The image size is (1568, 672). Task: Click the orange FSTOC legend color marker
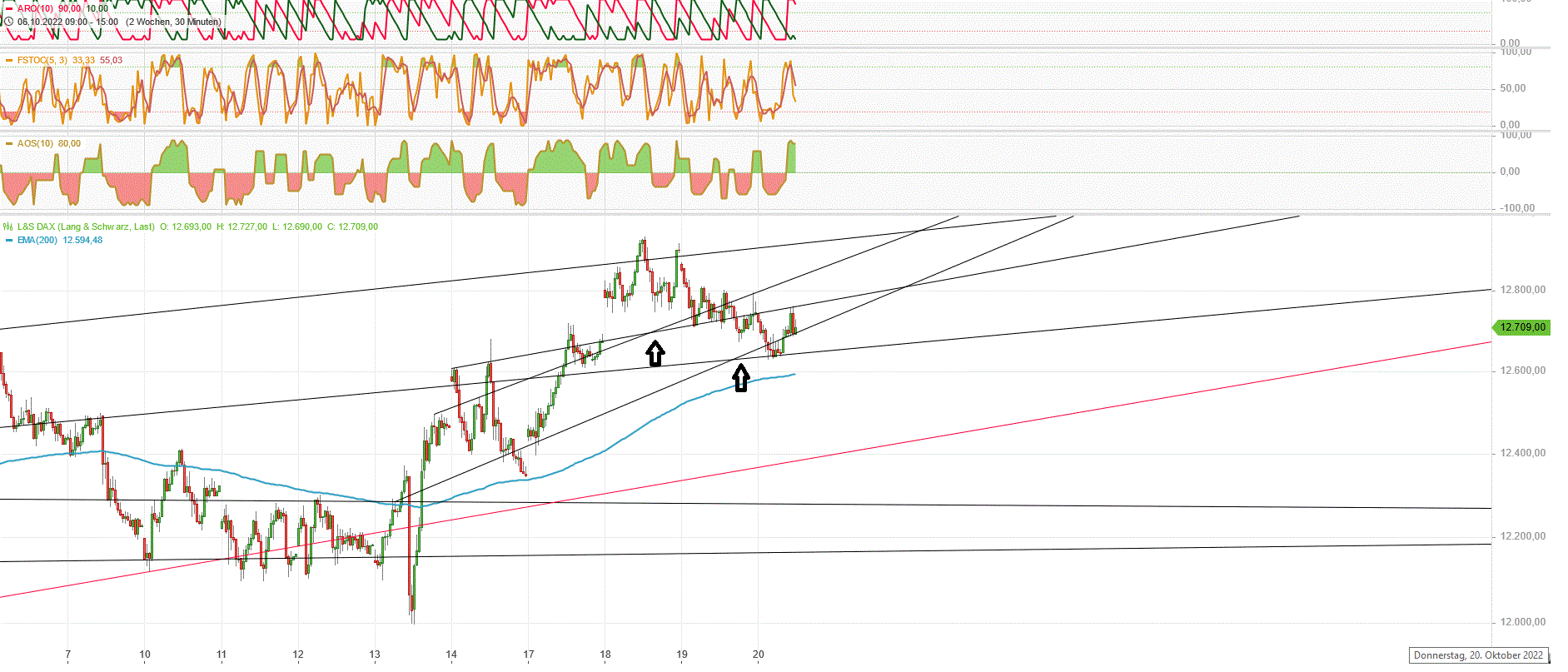tap(9, 60)
